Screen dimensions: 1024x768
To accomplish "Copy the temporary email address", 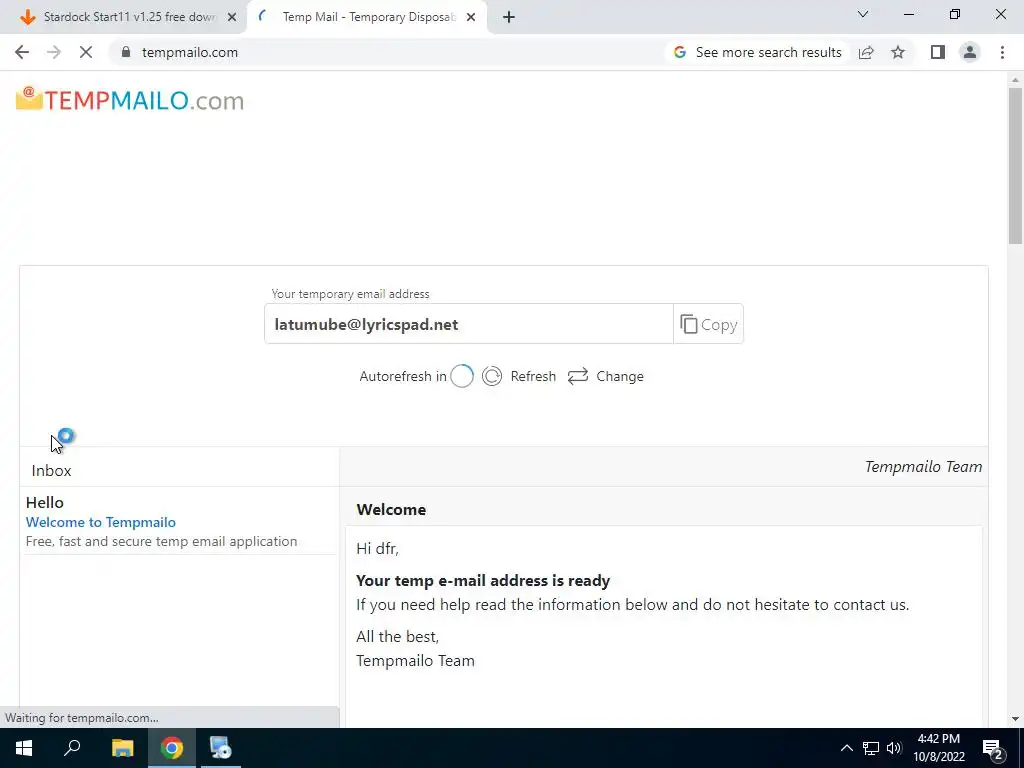I will click(x=709, y=324).
